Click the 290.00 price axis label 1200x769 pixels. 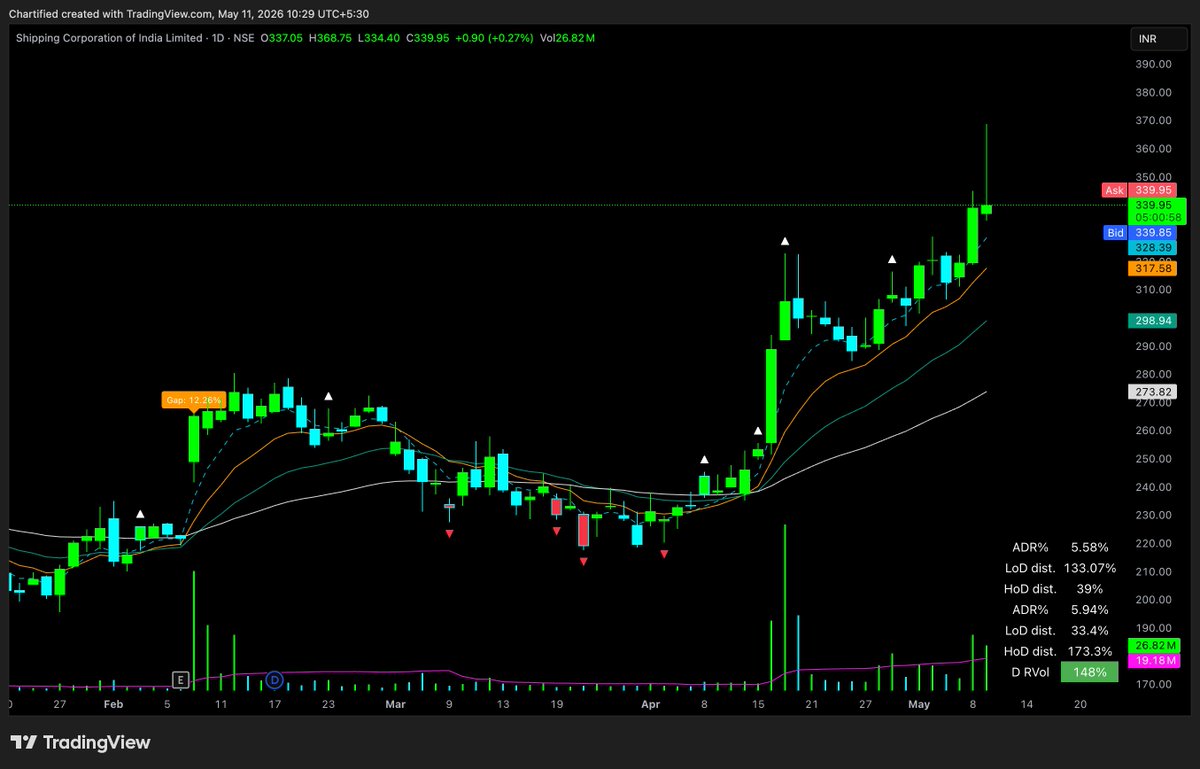click(1152, 346)
